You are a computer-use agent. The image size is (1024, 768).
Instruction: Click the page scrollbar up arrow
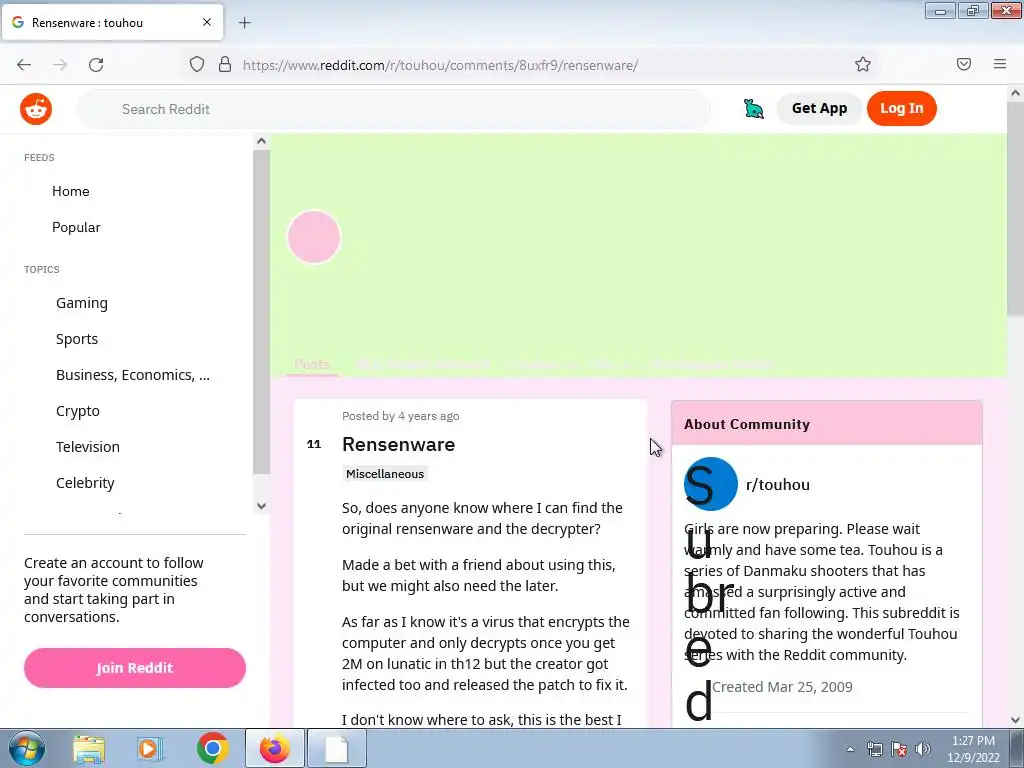click(x=1016, y=93)
